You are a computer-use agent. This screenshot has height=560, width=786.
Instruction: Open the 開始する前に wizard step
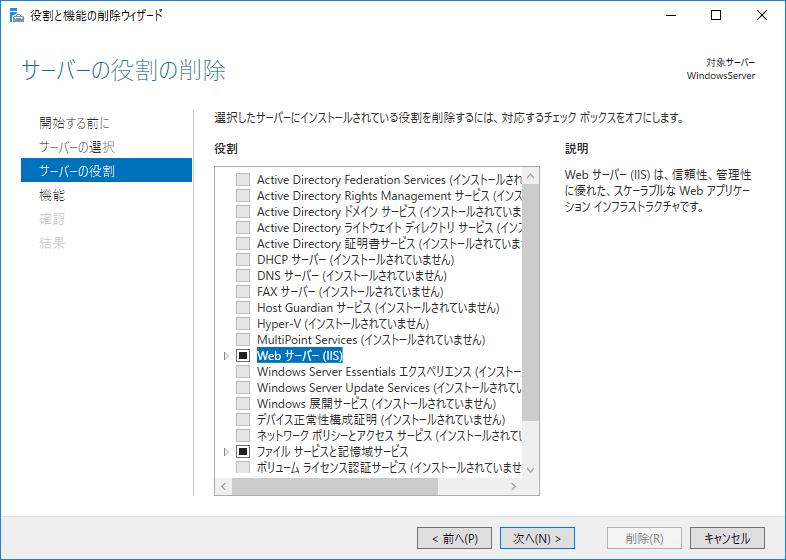click(x=74, y=123)
